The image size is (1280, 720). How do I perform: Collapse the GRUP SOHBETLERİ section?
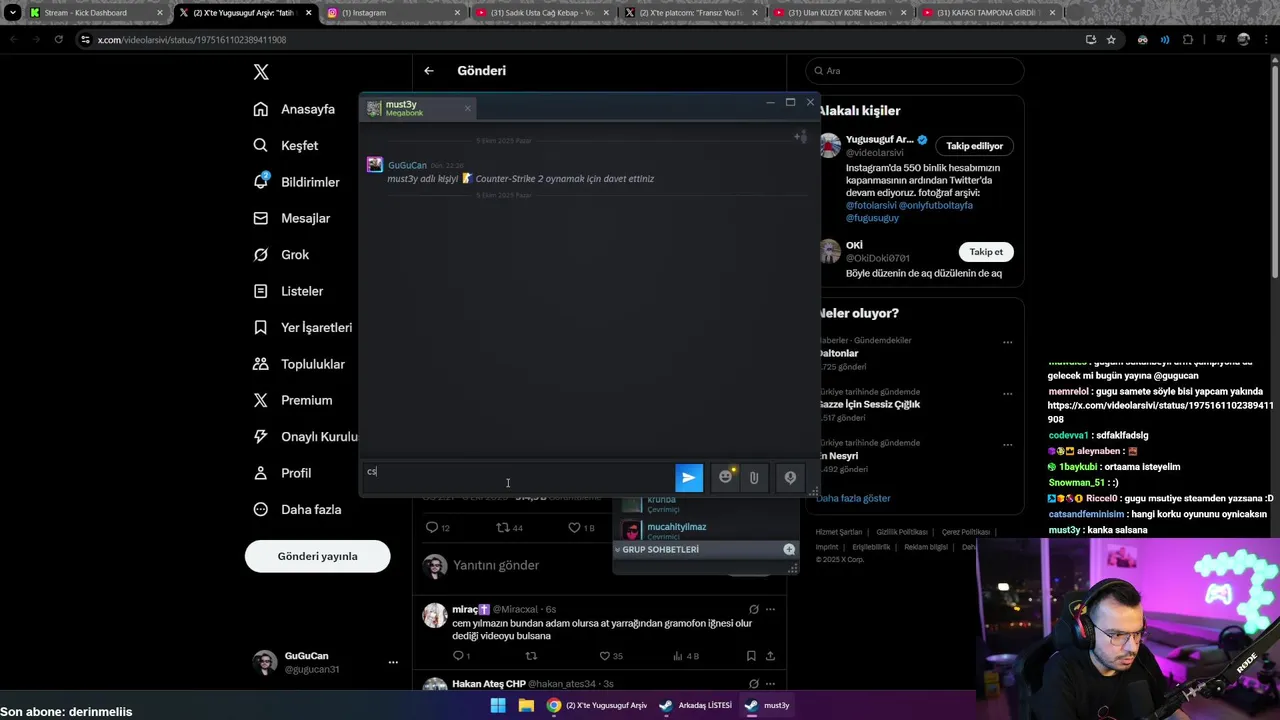618,549
